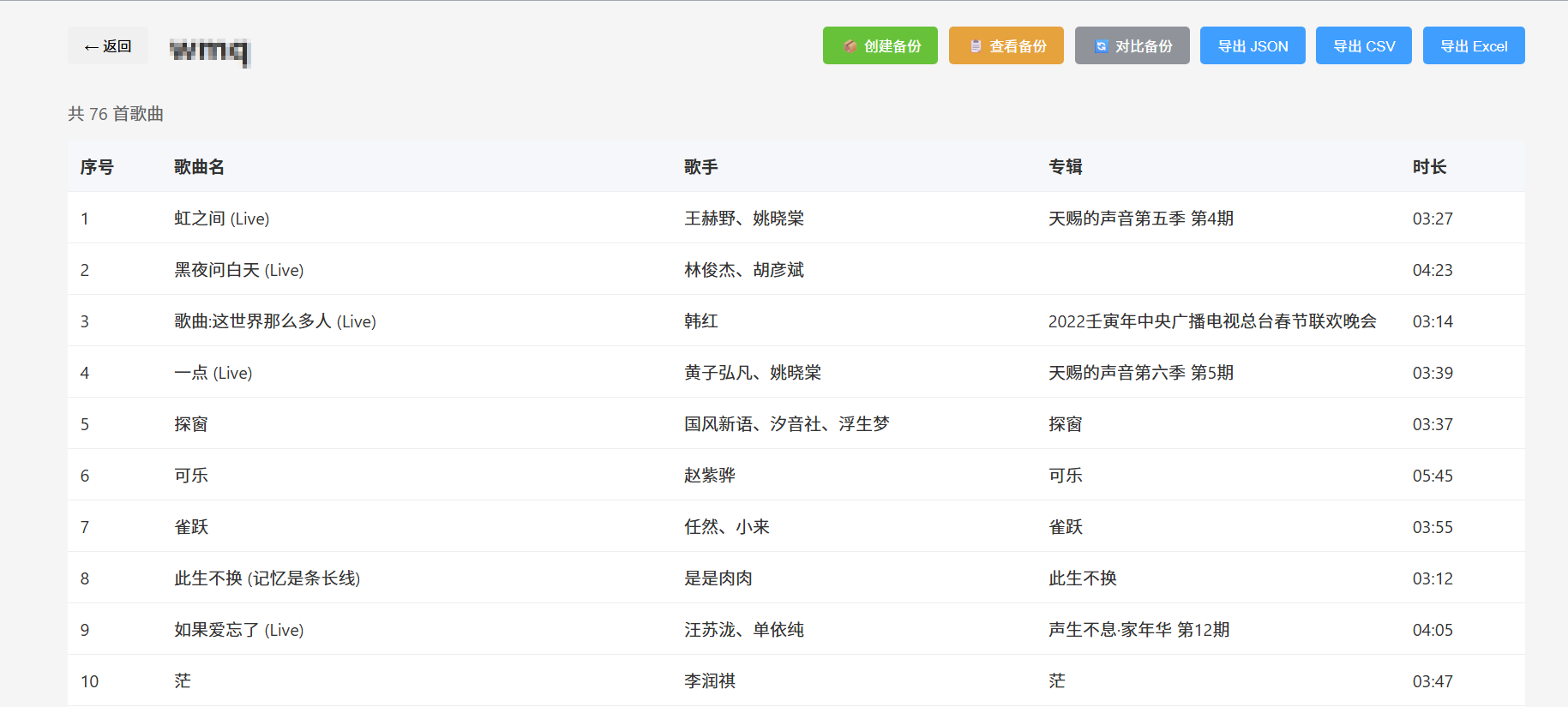Select the song 虹之间 (Live)
The width and height of the screenshot is (1568, 707).
point(221,219)
